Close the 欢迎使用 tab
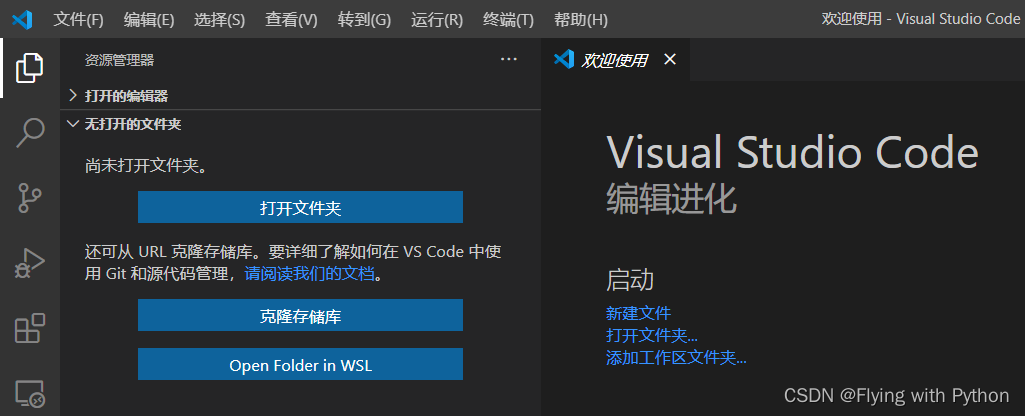This screenshot has height=416, width=1025. click(669, 60)
